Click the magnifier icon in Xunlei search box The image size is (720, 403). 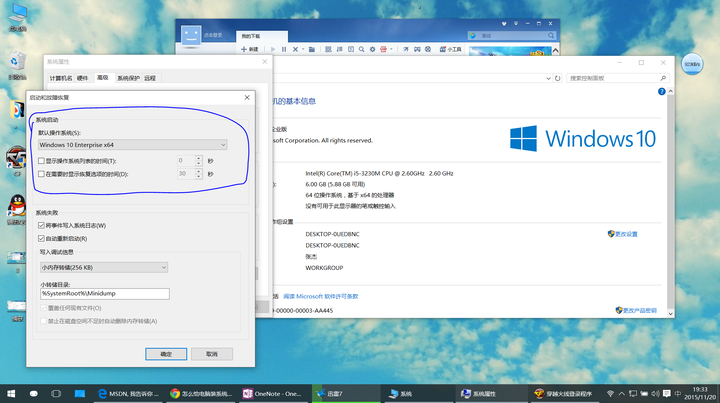[551, 35]
